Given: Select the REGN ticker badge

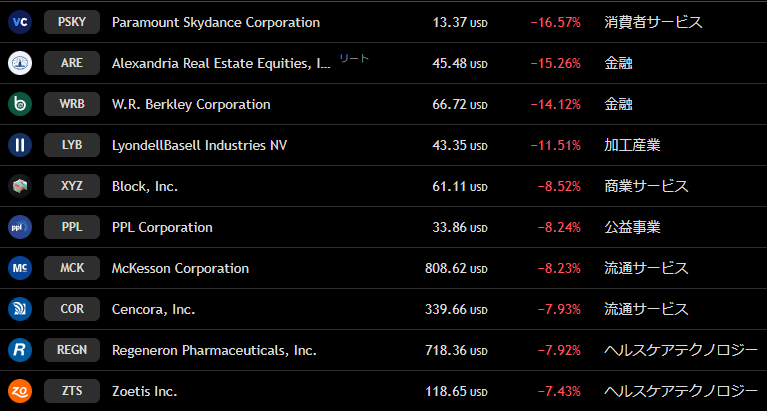Looking at the screenshot, I should pyautogui.click(x=72, y=350).
